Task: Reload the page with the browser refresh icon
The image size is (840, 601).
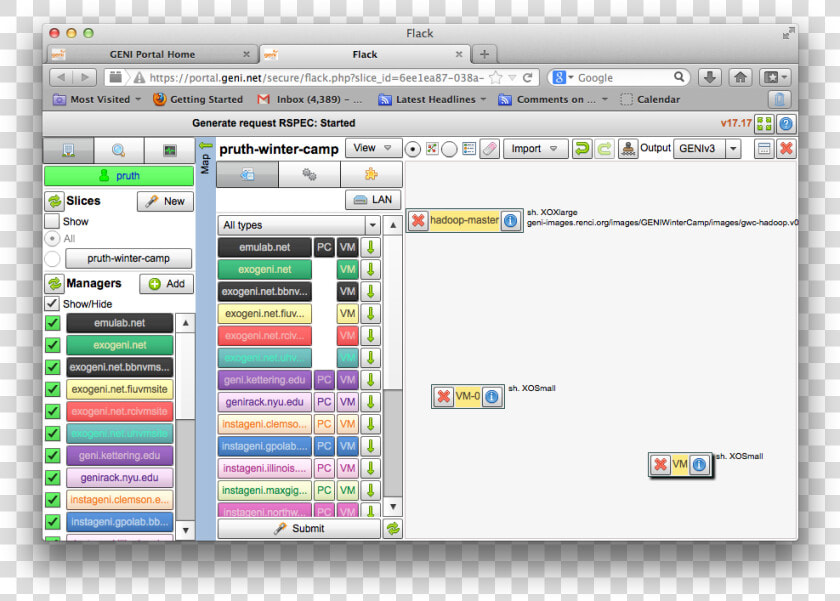Action: coord(527,78)
